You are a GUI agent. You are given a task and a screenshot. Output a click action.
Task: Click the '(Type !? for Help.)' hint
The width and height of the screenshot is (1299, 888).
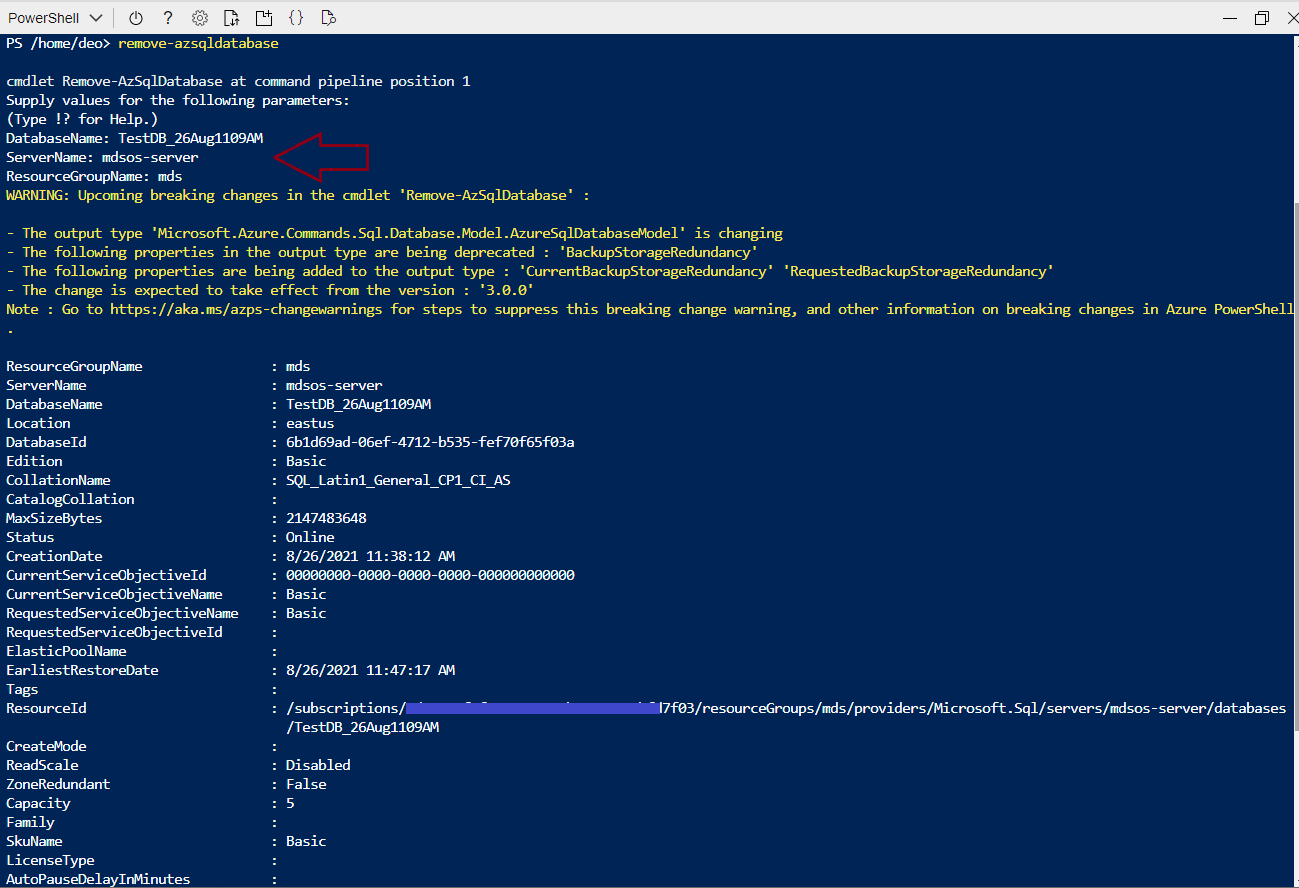click(82, 119)
